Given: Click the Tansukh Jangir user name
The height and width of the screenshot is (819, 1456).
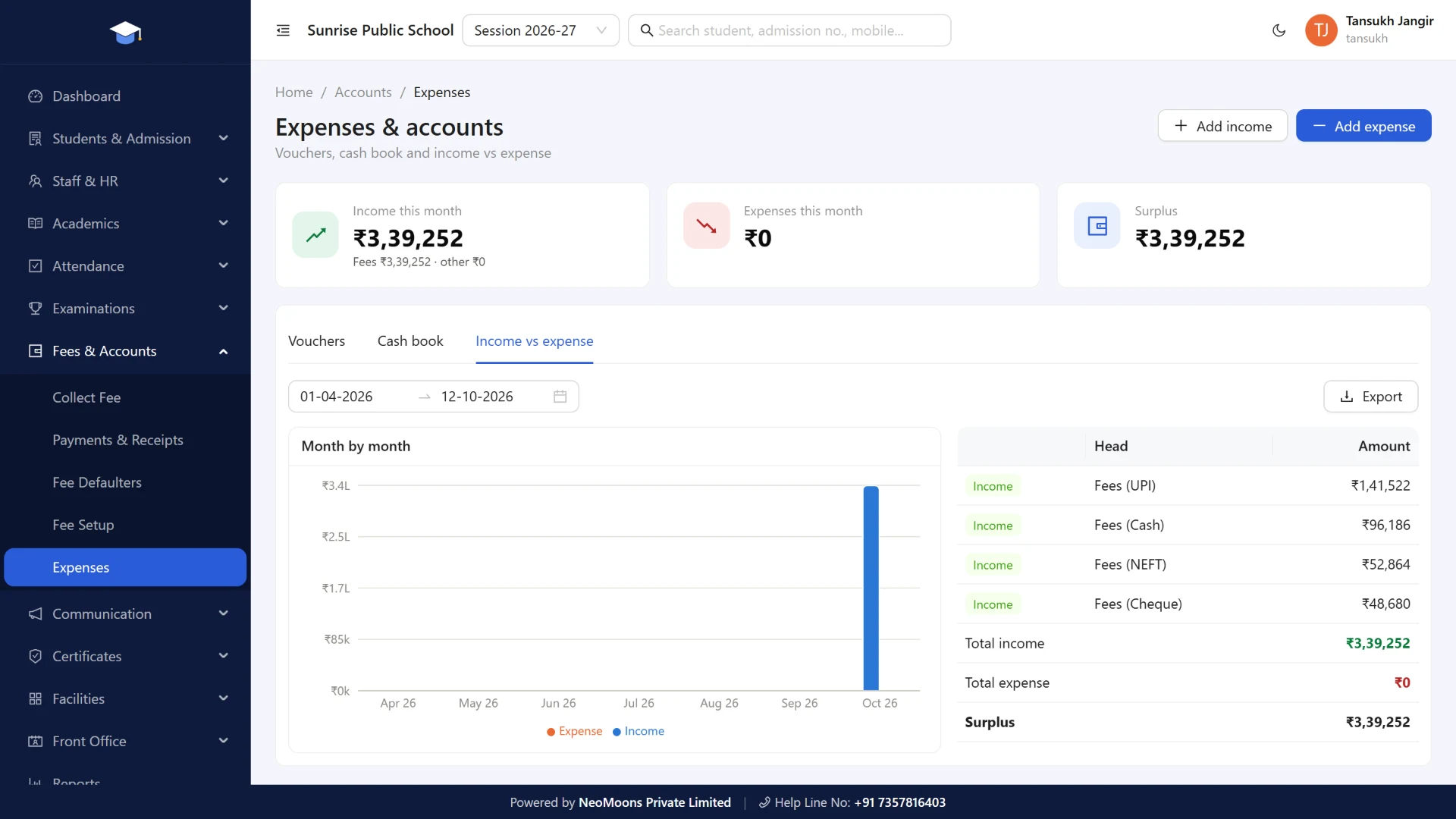Looking at the screenshot, I should click(x=1389, y=21).
